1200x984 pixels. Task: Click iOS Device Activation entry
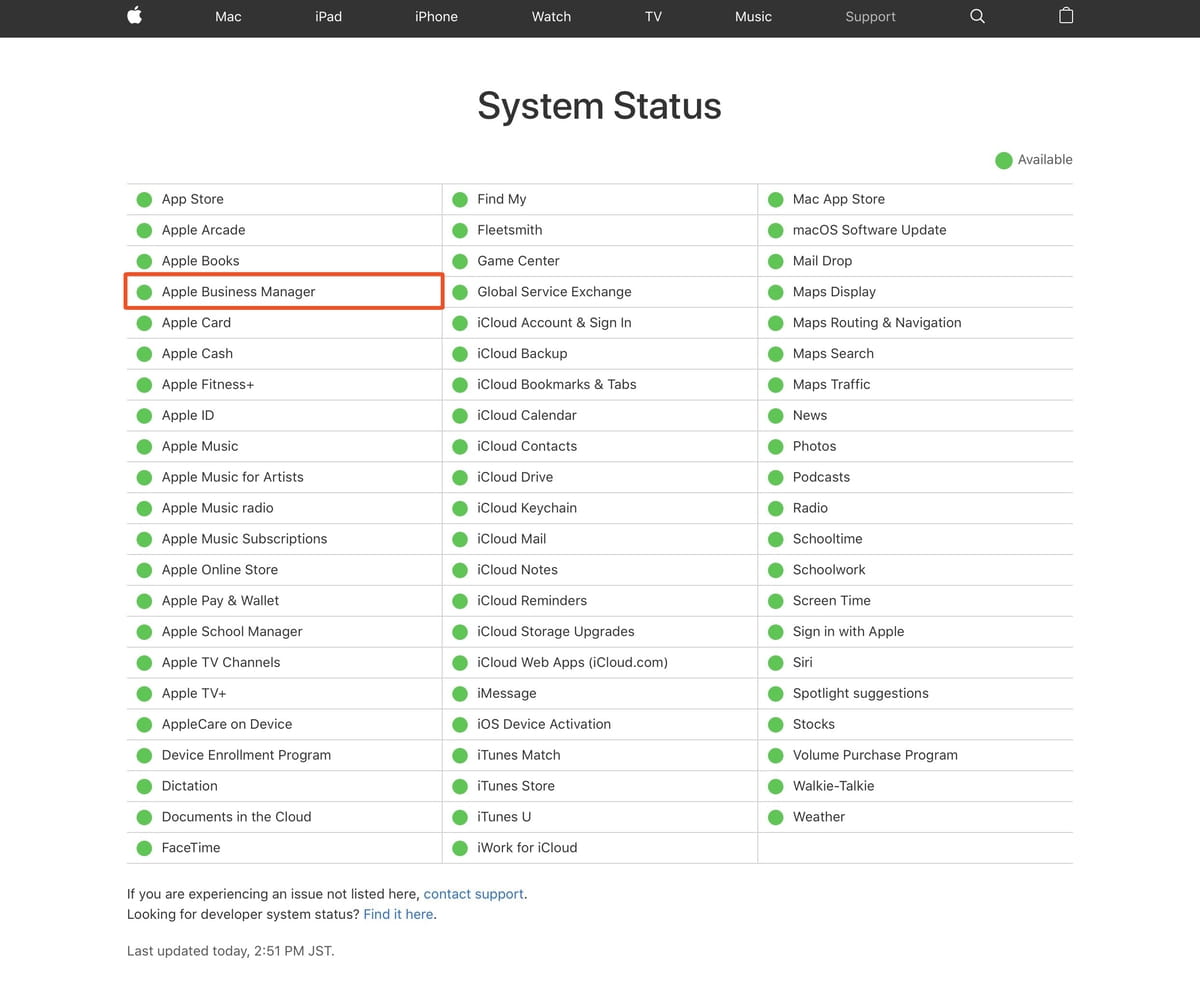pyautogui.click(x=544, y=724)
